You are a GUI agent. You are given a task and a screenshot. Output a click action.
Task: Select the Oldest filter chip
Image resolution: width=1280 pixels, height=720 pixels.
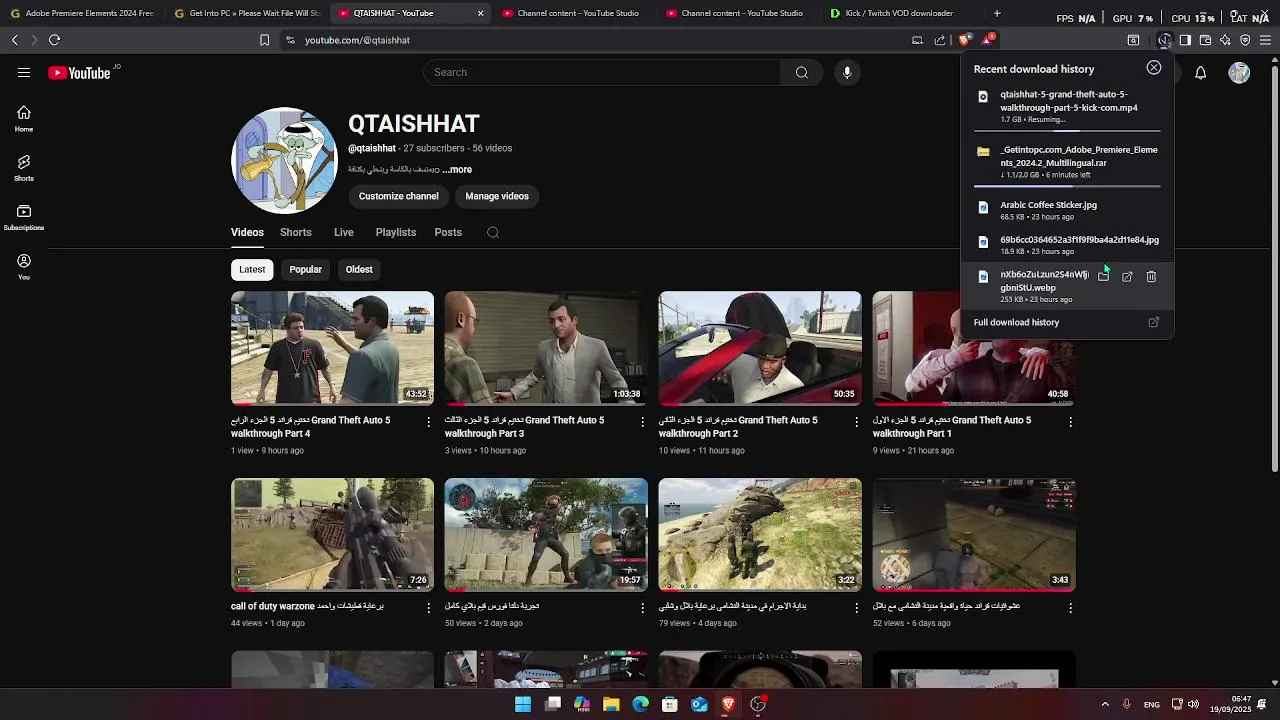[359, 269]
